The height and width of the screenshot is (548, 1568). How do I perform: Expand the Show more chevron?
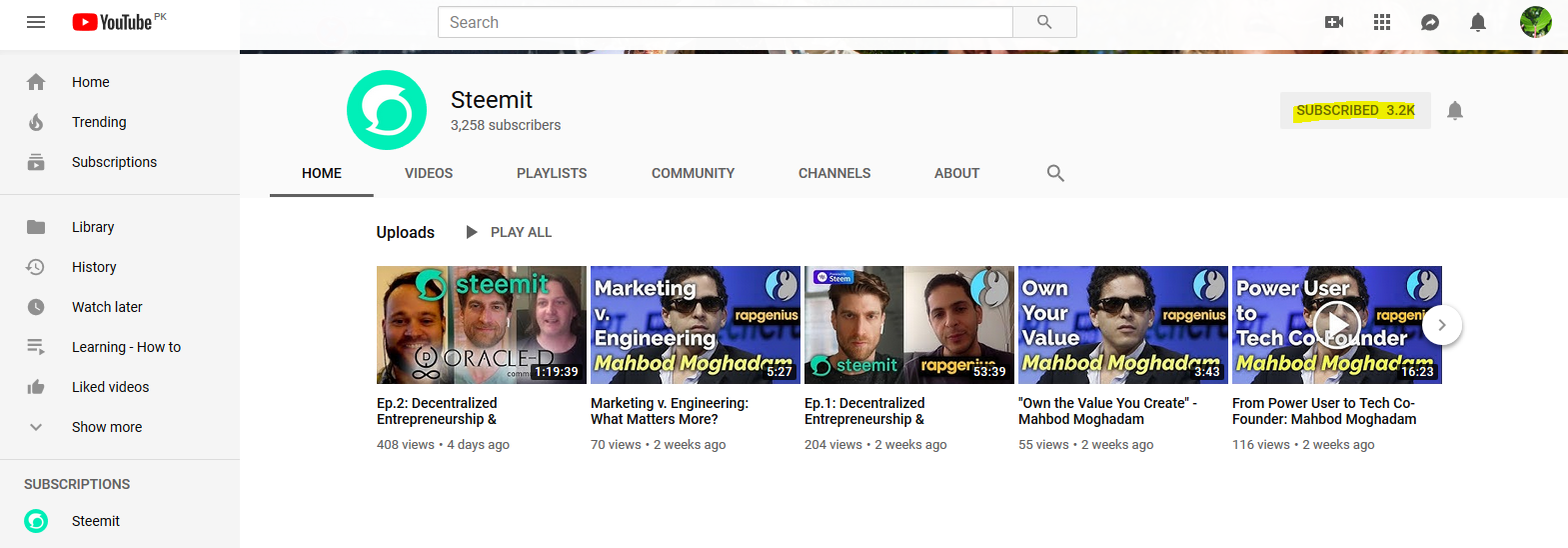(36, 427)
